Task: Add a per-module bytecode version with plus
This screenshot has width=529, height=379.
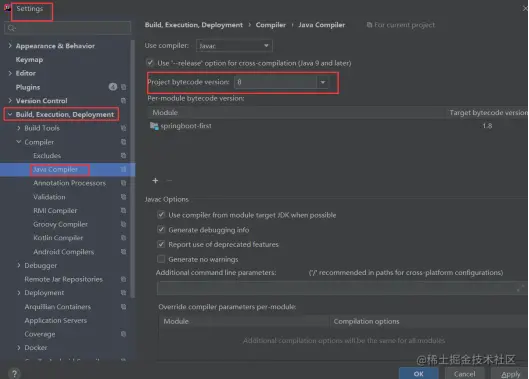Action: pos(155,181)
